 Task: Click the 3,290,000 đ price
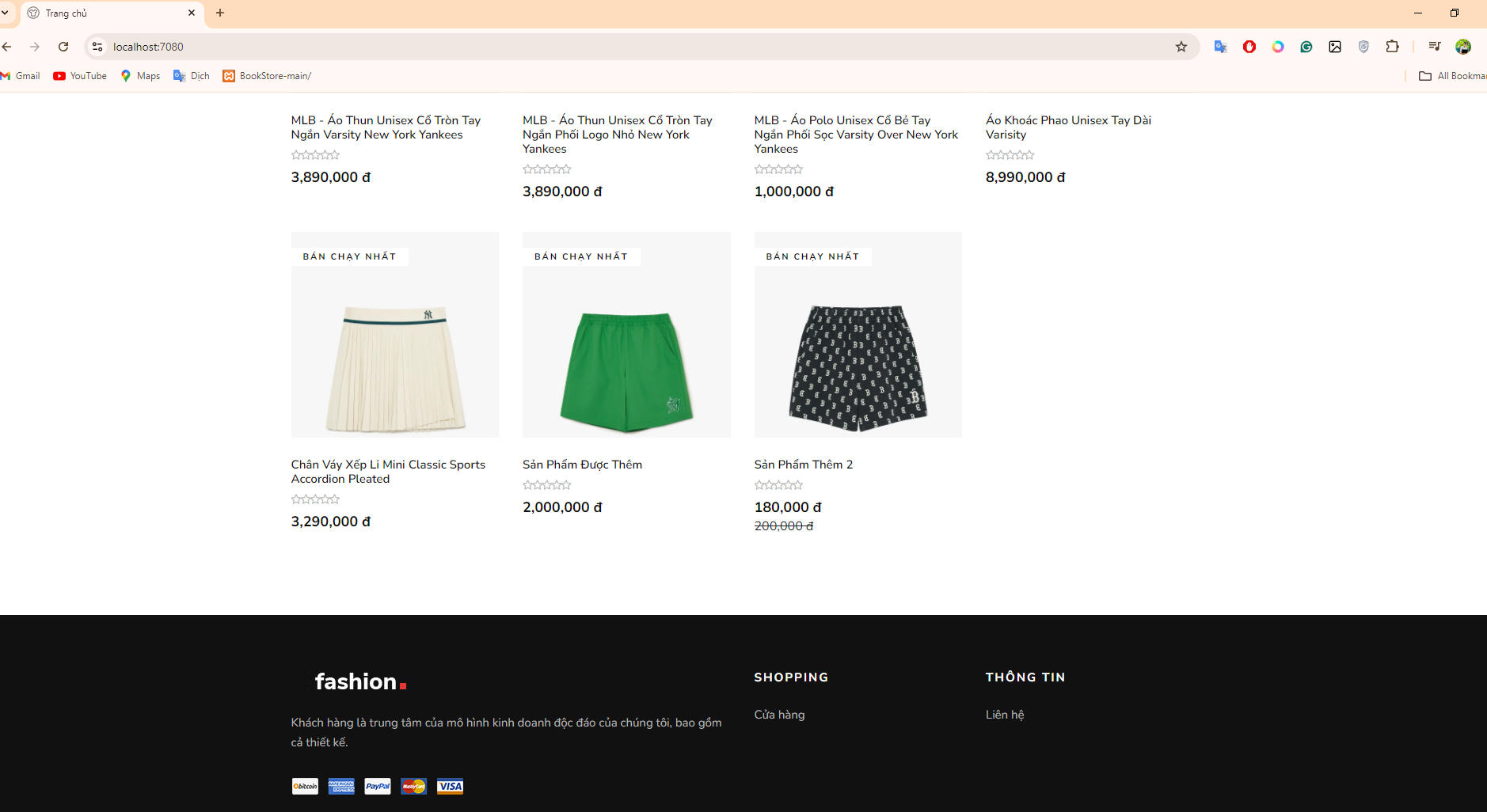331,522
